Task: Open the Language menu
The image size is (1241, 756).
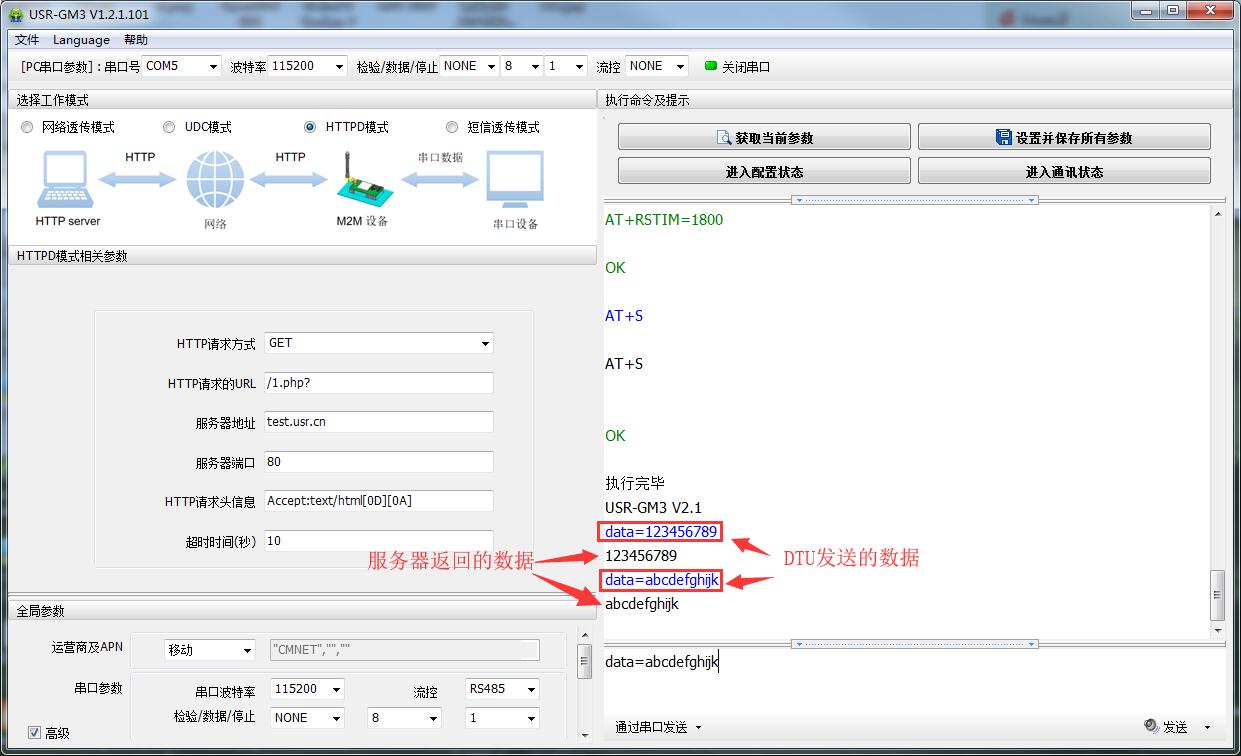Action: coord(81,40)
